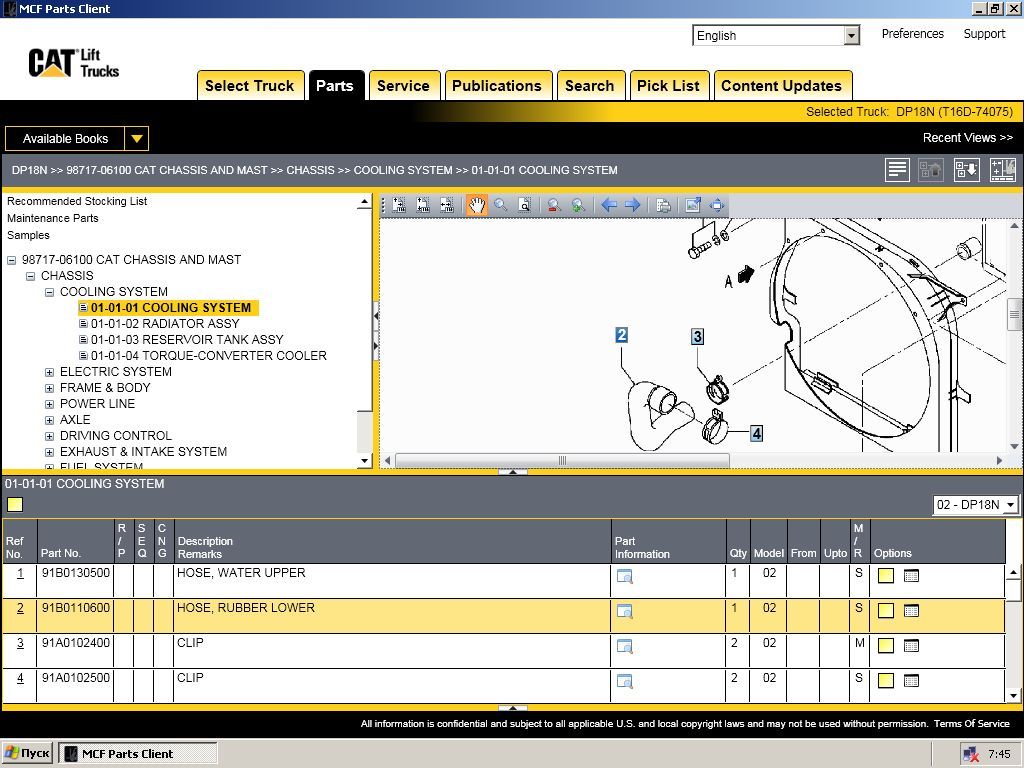Viewport: 1024px width, 768px height.
Task: Collapse the COOLING SYSTEM tree node
Action: click(49, 292)
